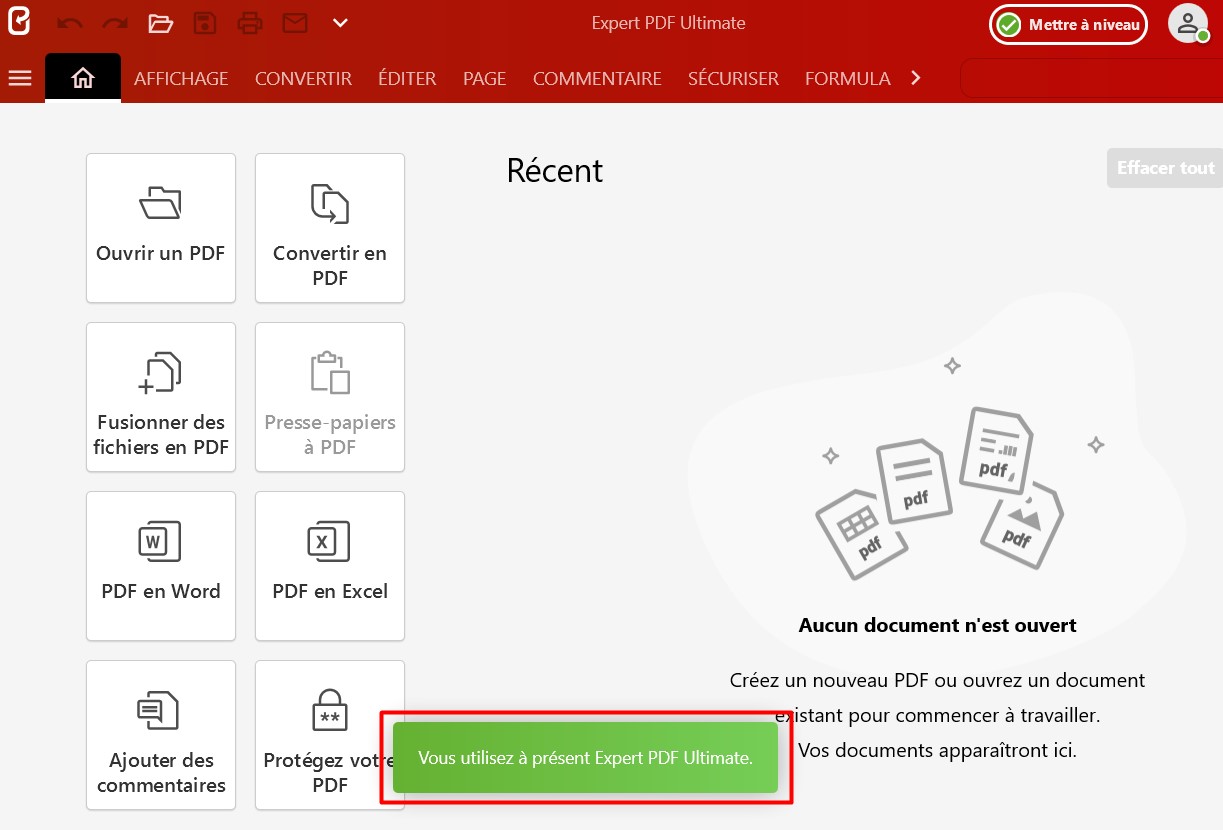
Task: Click the PDF en Excel tile
Action: [x=330, y=566]
